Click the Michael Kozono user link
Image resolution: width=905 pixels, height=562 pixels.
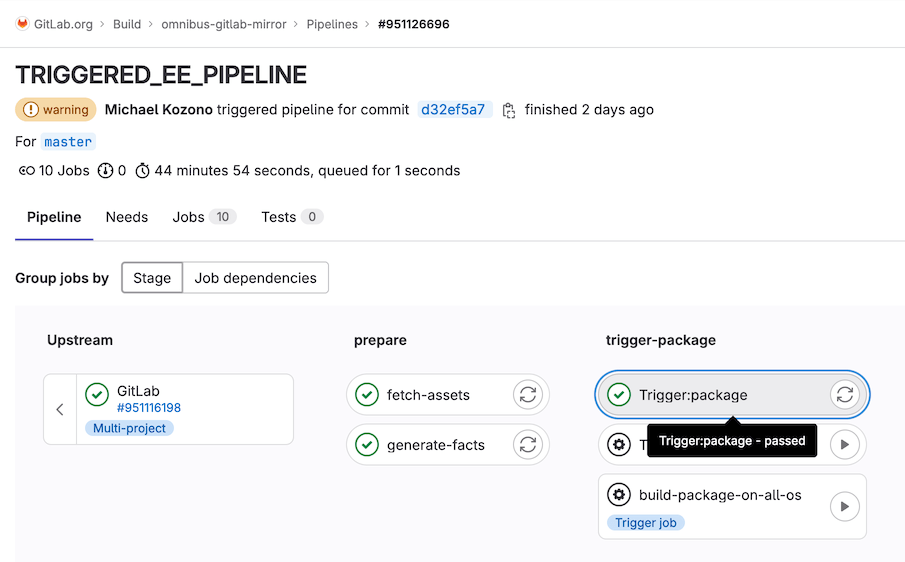(158, 110)
